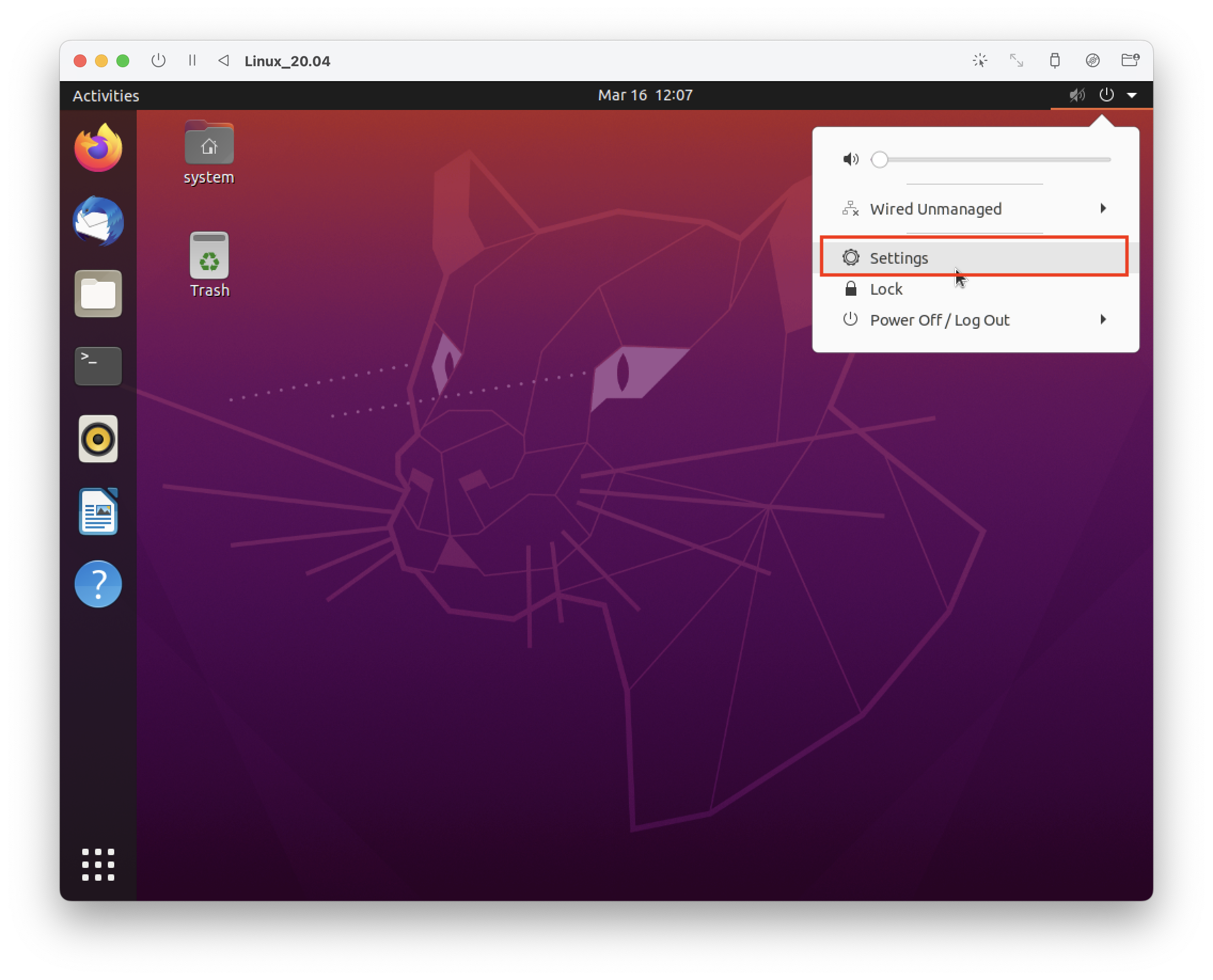Click the speaker icon in system menu

point(850,160)
